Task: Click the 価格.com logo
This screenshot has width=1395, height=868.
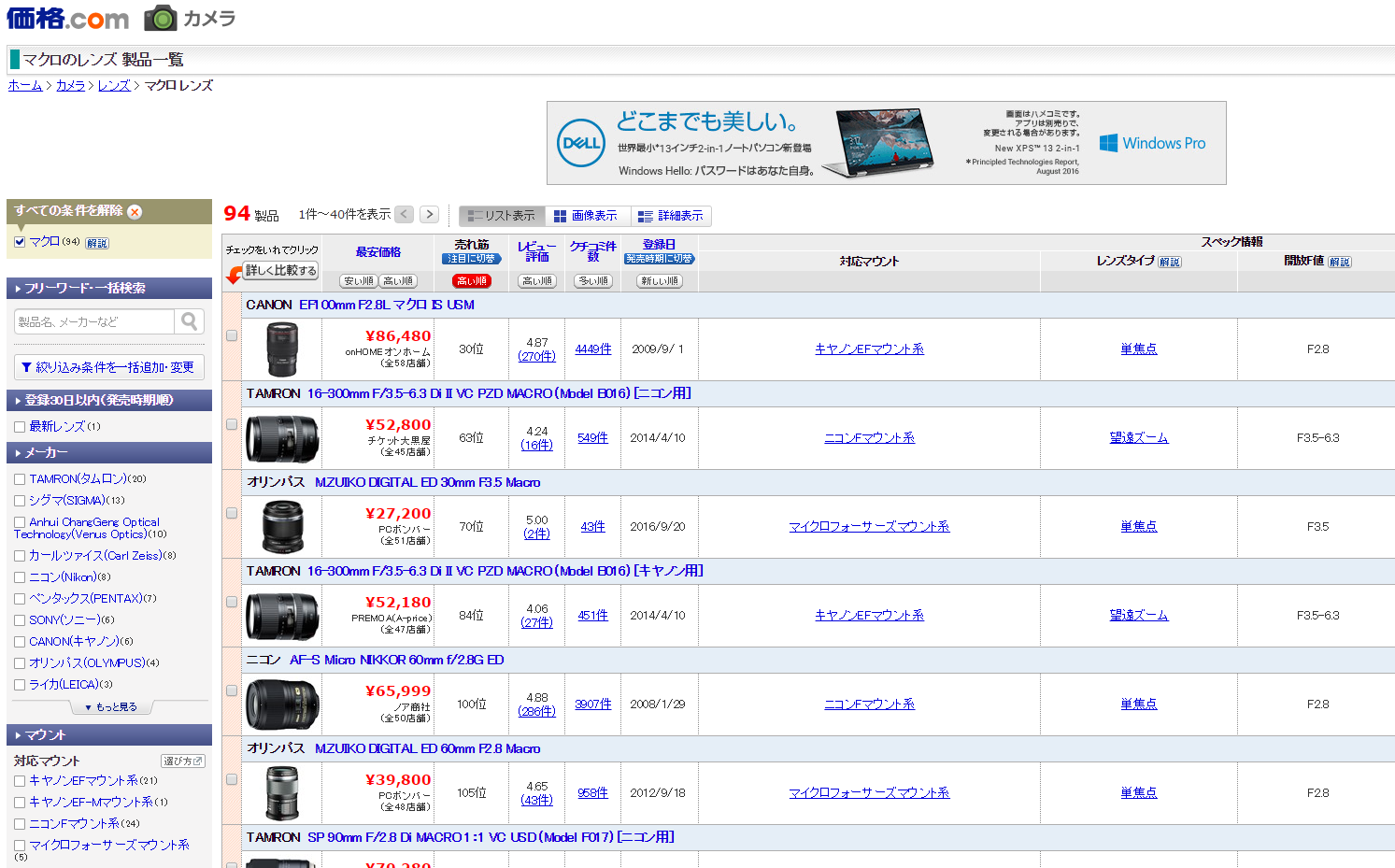Action: 68,18
